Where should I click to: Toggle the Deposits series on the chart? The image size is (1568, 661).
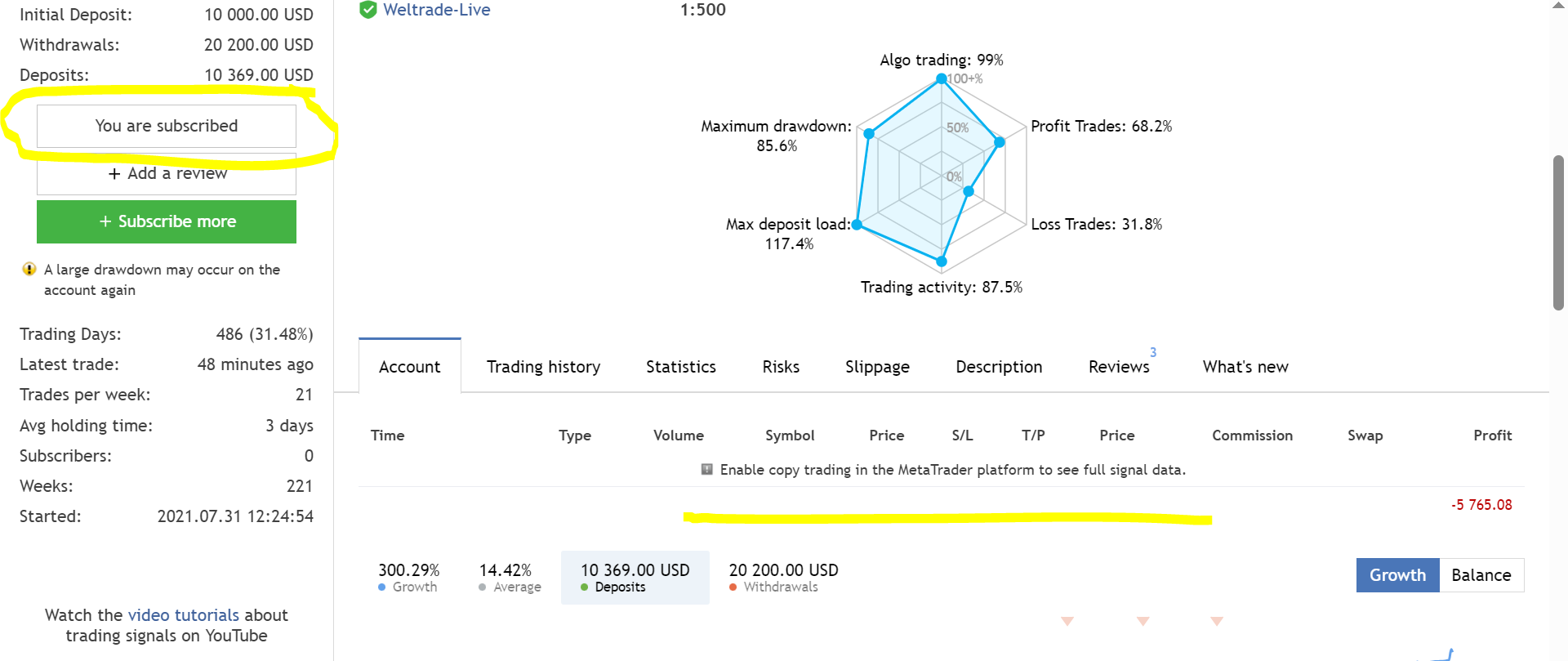(x=635, y=578)
